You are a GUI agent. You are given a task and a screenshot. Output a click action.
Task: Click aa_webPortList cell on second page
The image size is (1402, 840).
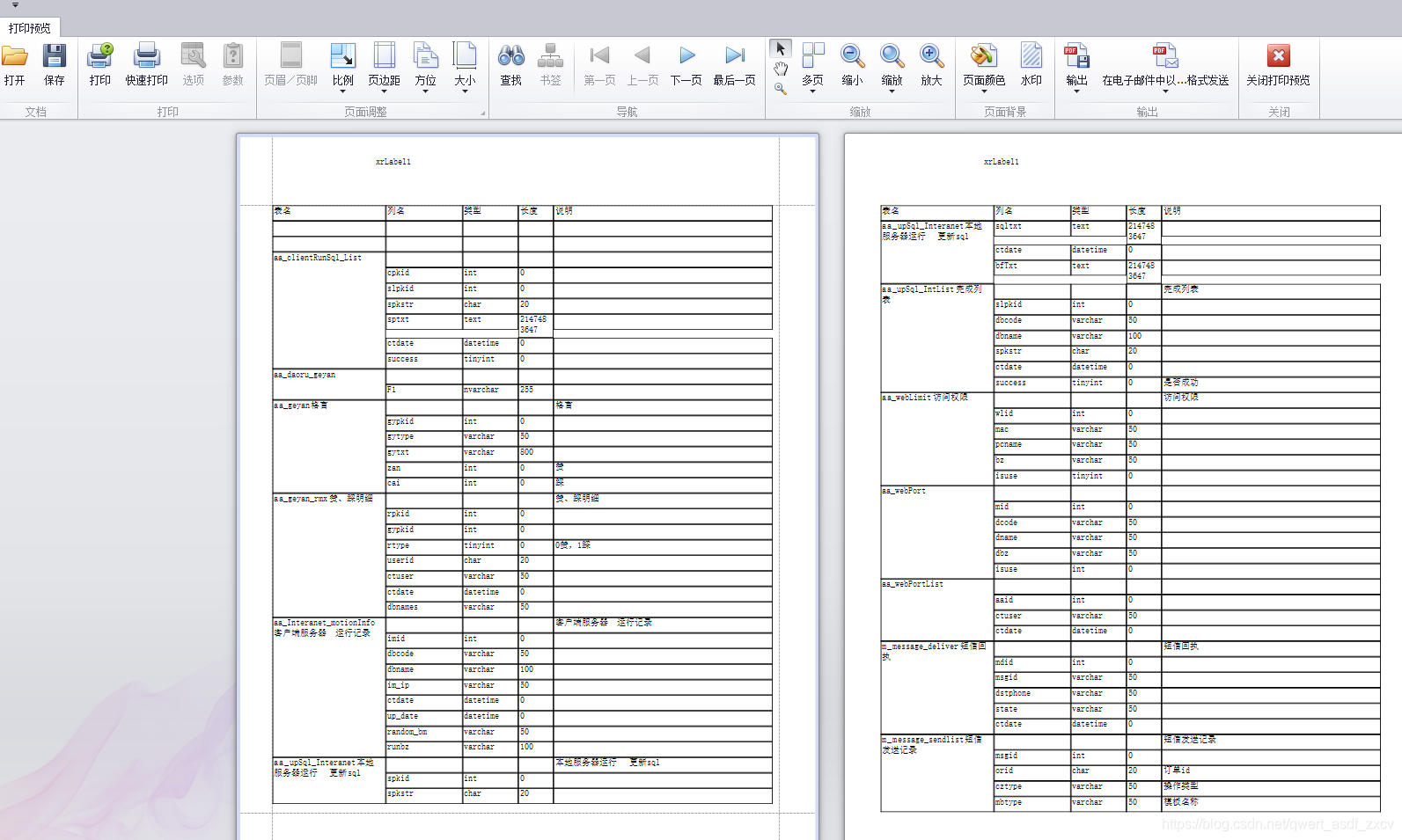click(936, 609)
